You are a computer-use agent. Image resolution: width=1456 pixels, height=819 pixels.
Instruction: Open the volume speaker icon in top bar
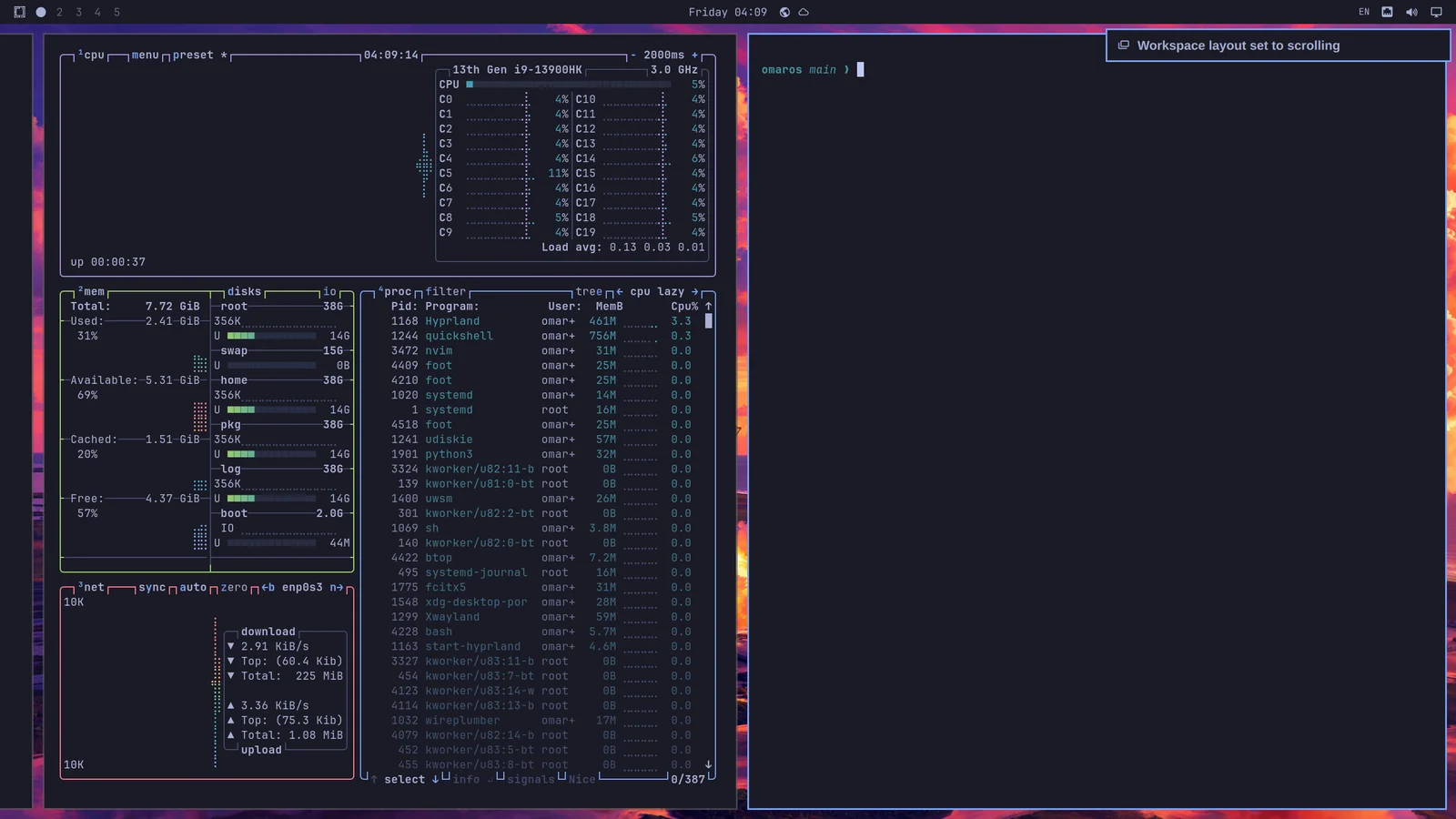1411,12
